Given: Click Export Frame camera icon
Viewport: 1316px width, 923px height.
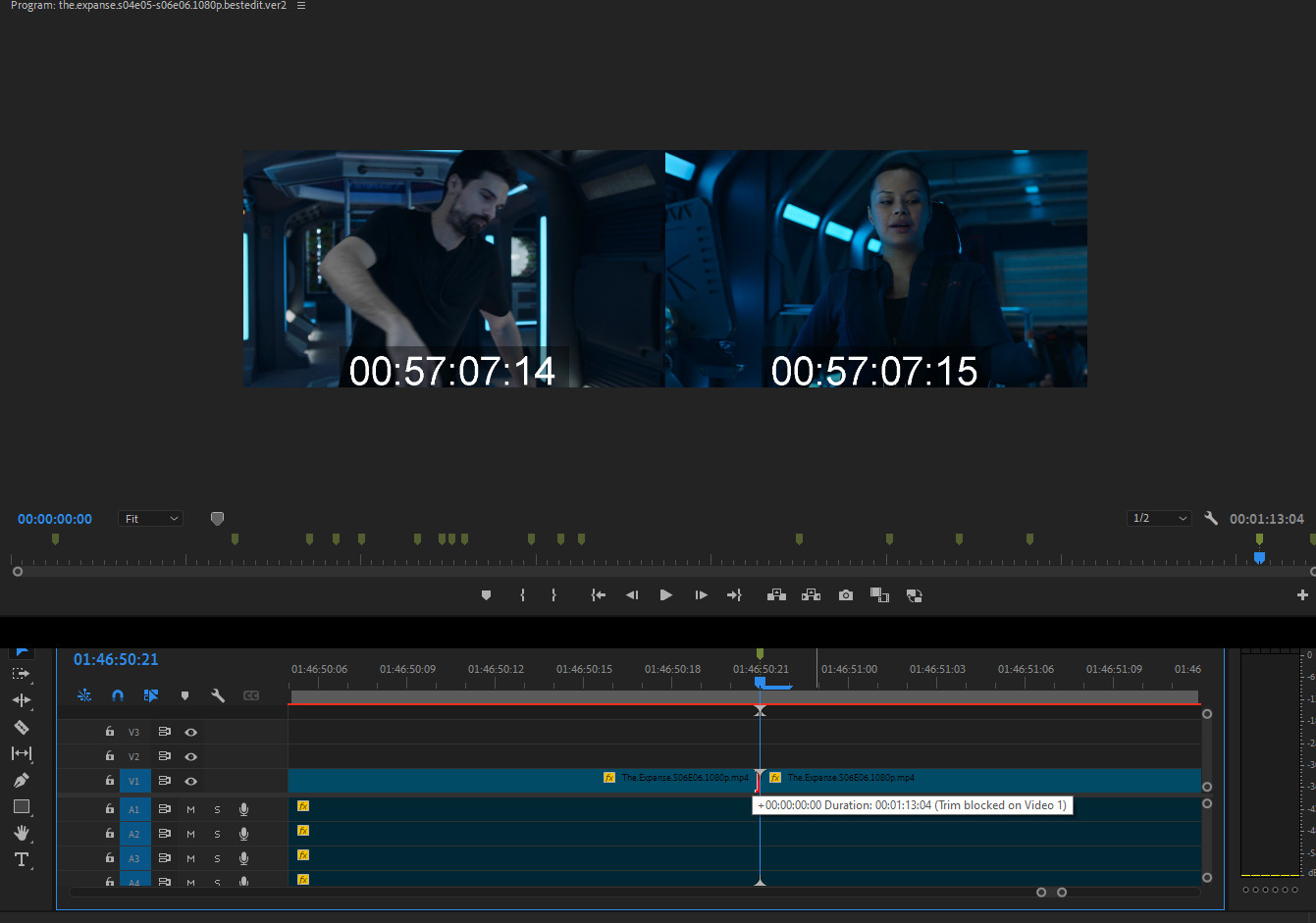Looking at the screenshot, I should (846, 595).
